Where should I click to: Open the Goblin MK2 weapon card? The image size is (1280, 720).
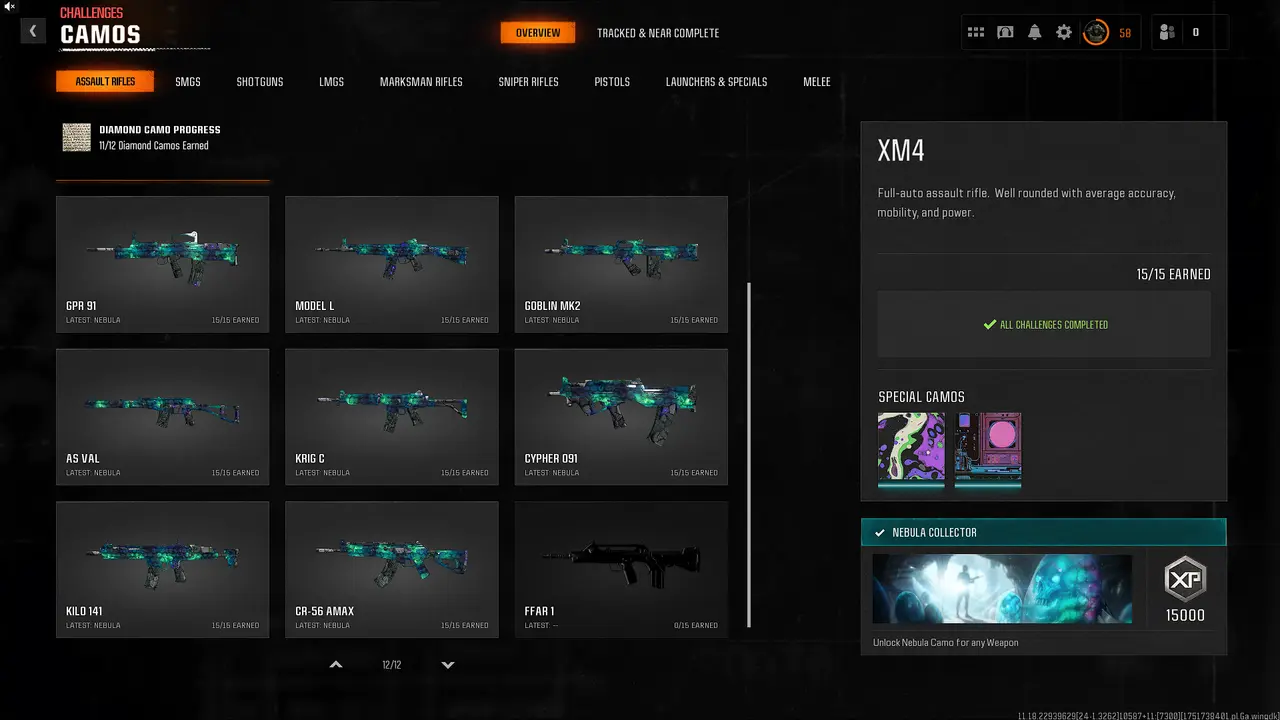coord(621,264)
